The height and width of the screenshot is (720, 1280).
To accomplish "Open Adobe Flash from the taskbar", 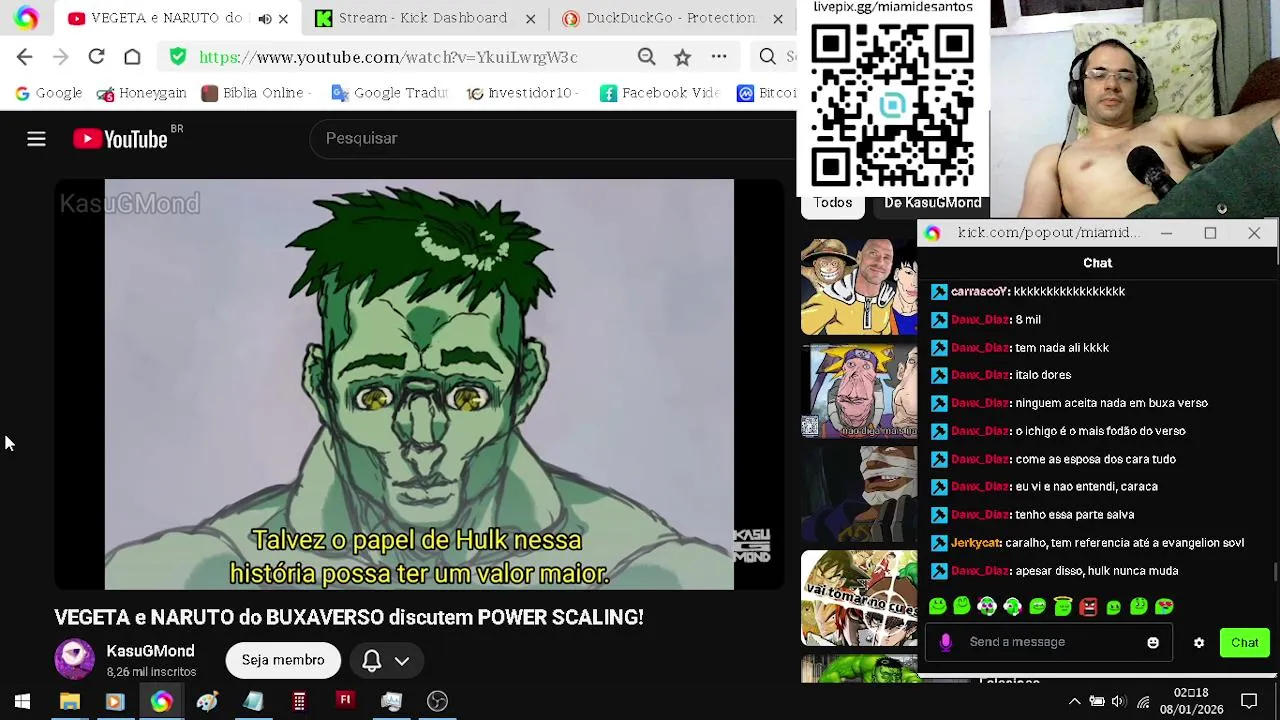I will click(345, 701).
